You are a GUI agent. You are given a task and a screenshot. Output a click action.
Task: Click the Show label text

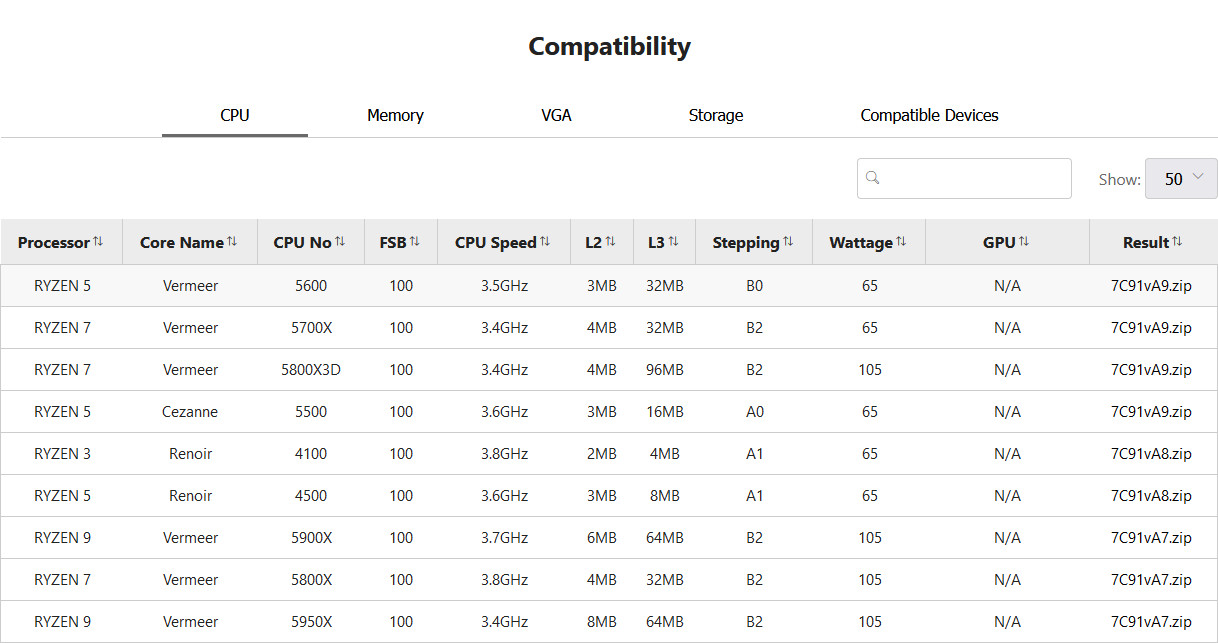pyautogui.click(x=1120, y=180)
